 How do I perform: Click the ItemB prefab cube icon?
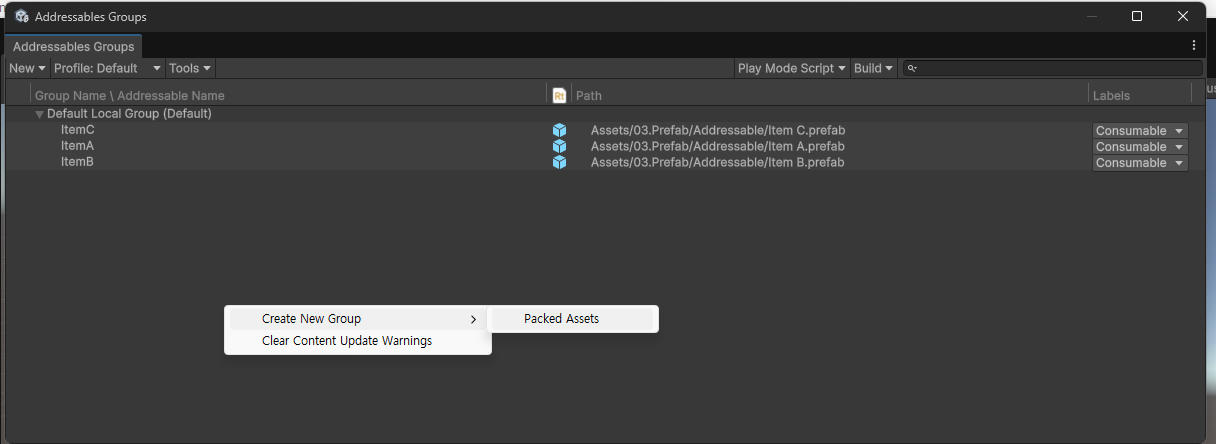(559, 162)
